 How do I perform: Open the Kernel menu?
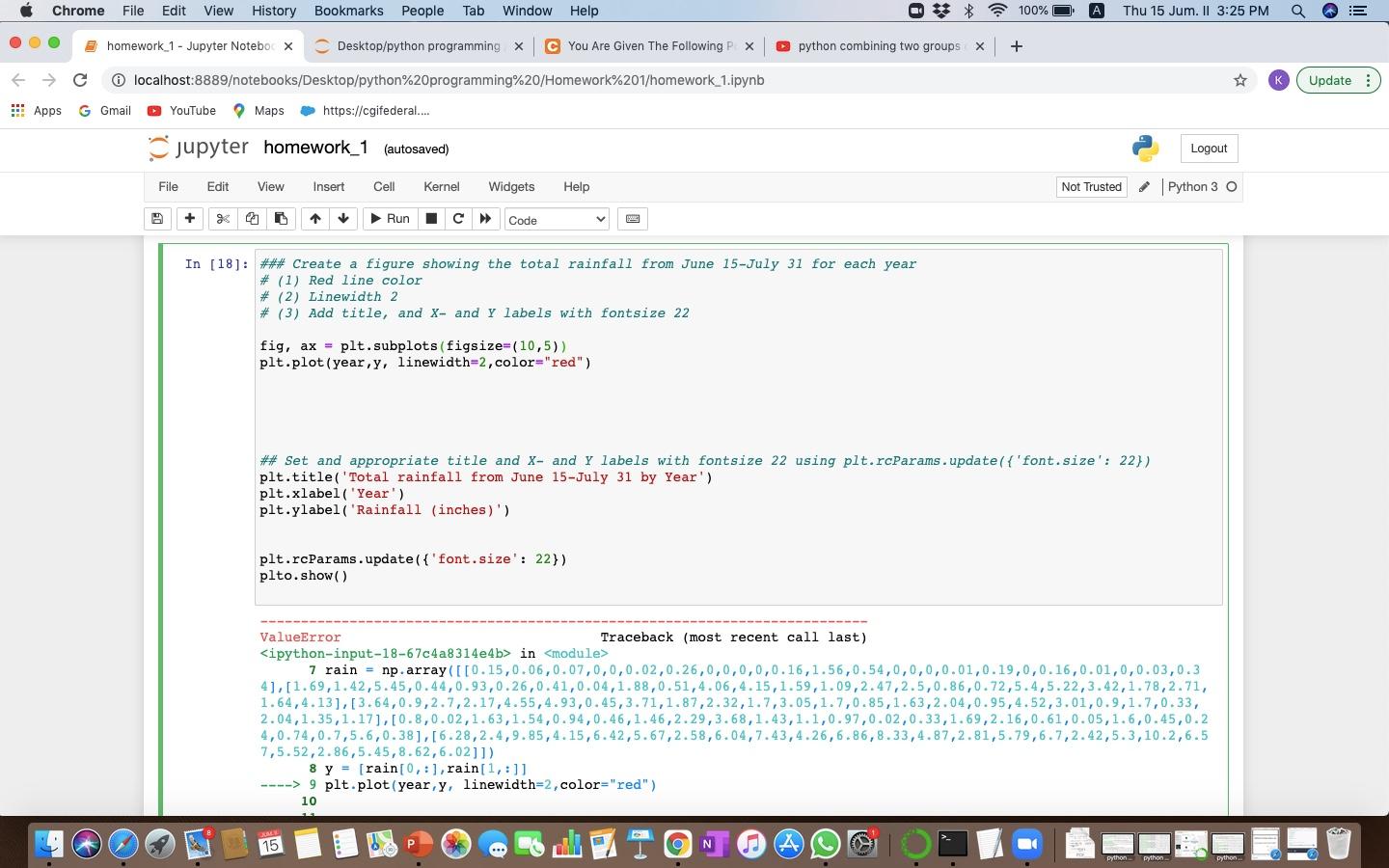pyautogui.click(x=442, y=187)
